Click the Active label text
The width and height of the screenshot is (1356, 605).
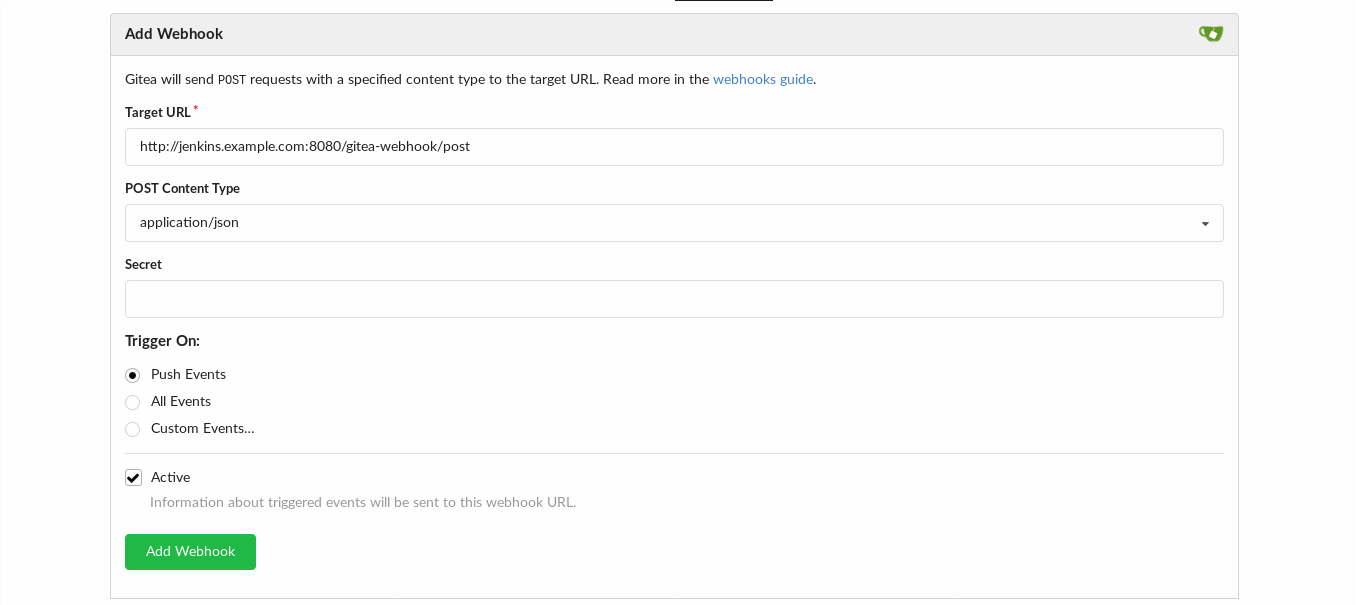pos(170,477)
